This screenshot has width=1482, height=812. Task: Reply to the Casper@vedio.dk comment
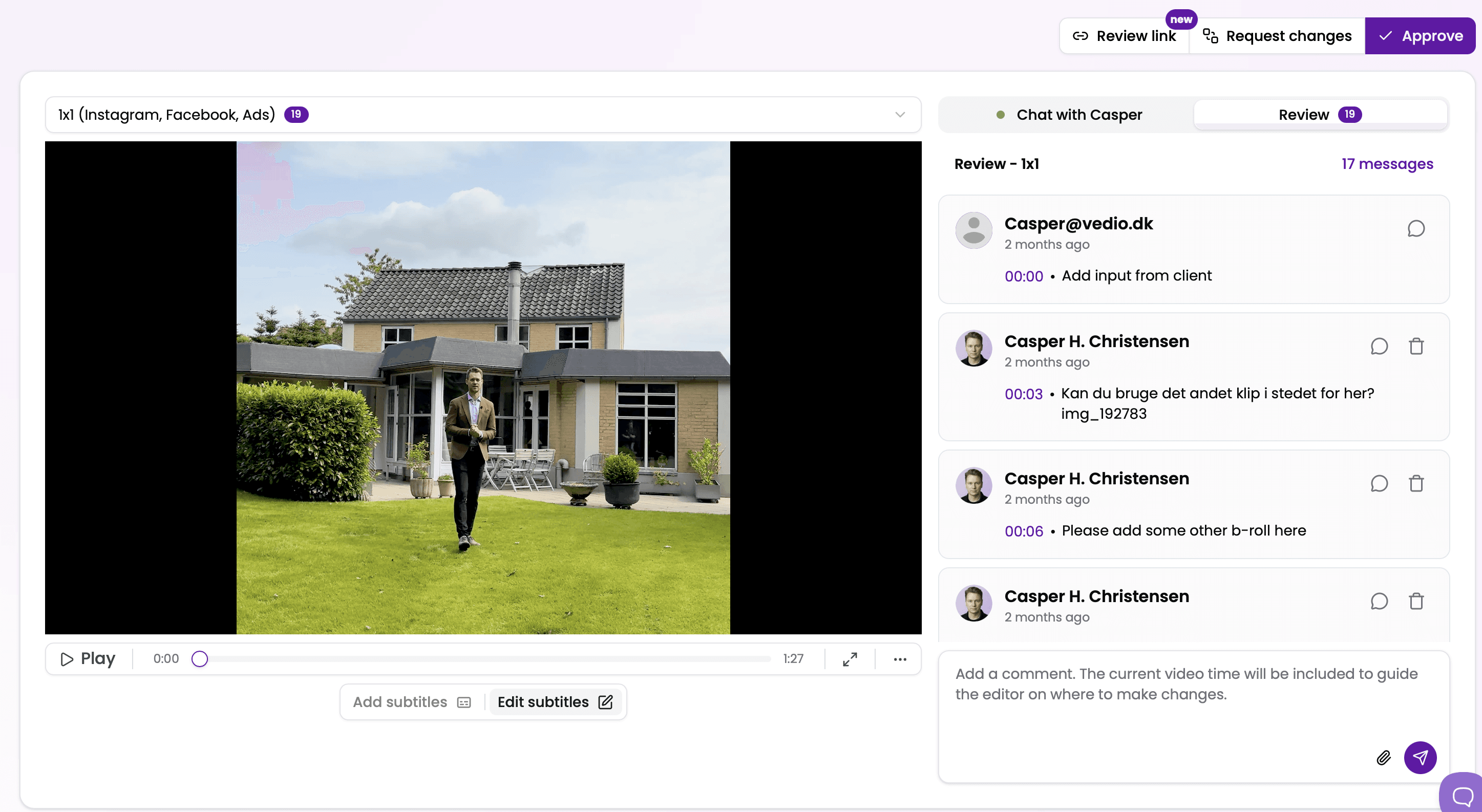tap(1416, 229)
